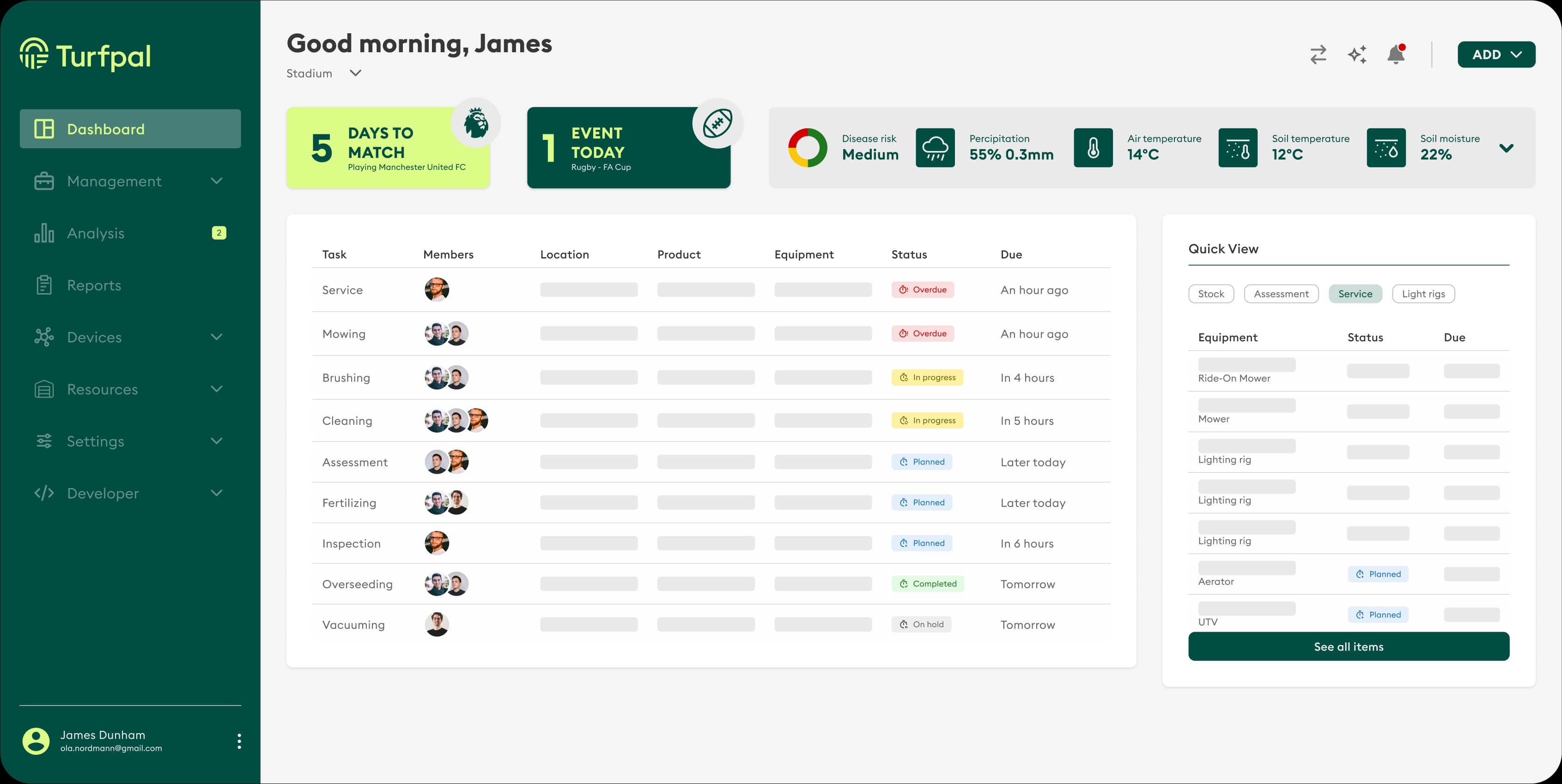The height and width of the screenshot is (784, 1562).
Task: Open Devices in sidebar
Action: [x=130, y=337]
